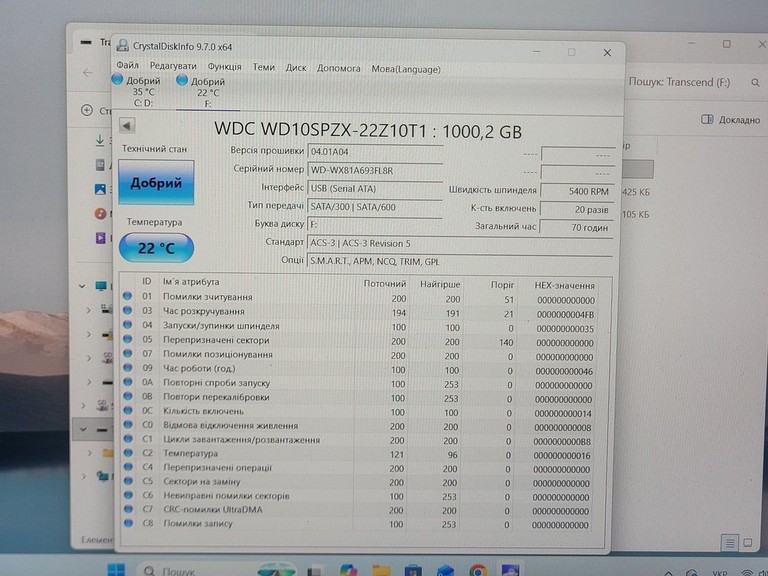Click status dot for Відмова відключення живлення row

(128, 424)
